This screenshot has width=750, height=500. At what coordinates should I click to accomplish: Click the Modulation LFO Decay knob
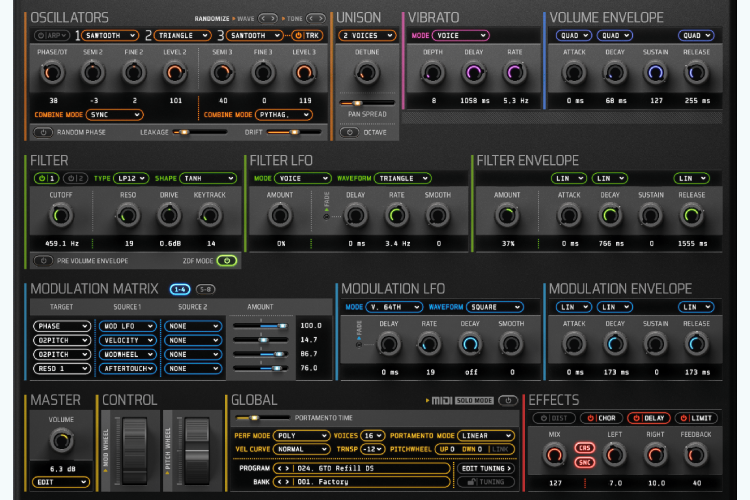[x=470, y=344]
